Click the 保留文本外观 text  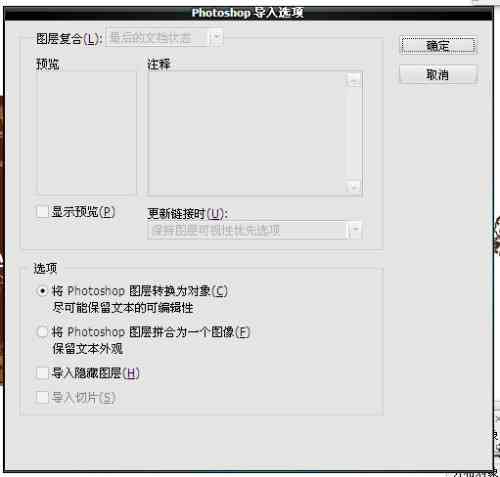point(88,349)
